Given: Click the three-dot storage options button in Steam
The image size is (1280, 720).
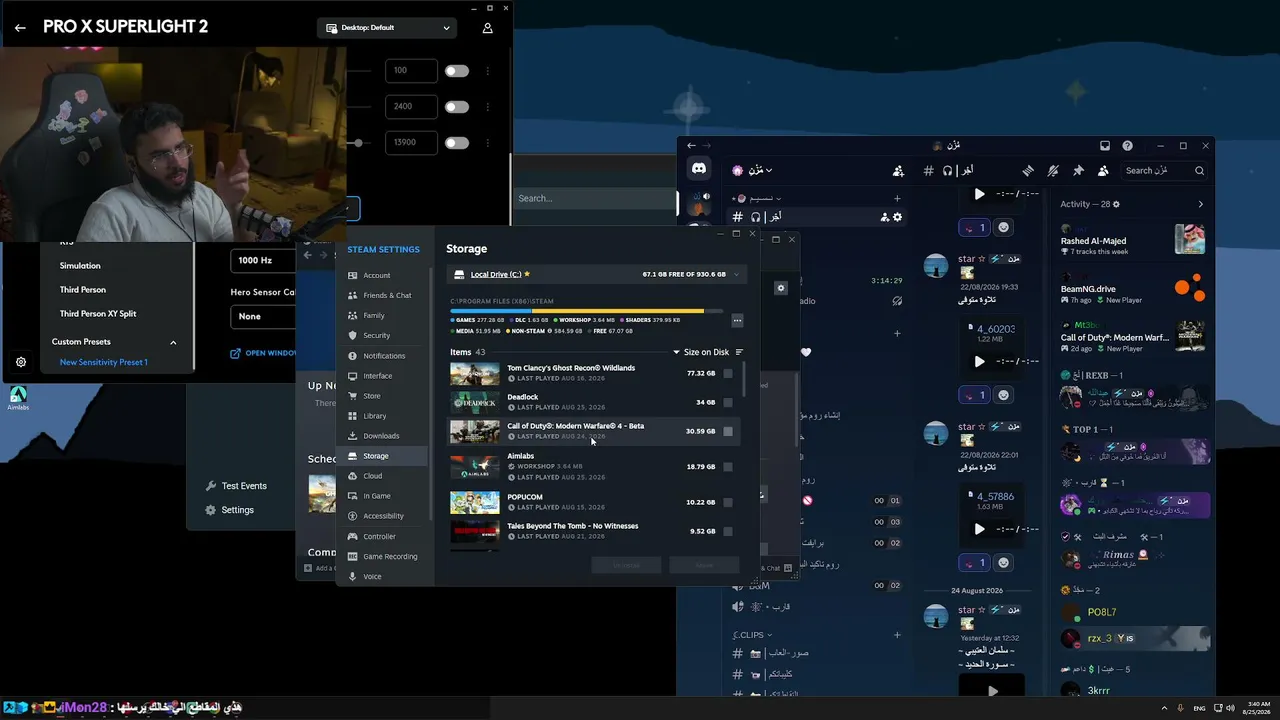Looking at the screenshot, I should click(737, 321).
